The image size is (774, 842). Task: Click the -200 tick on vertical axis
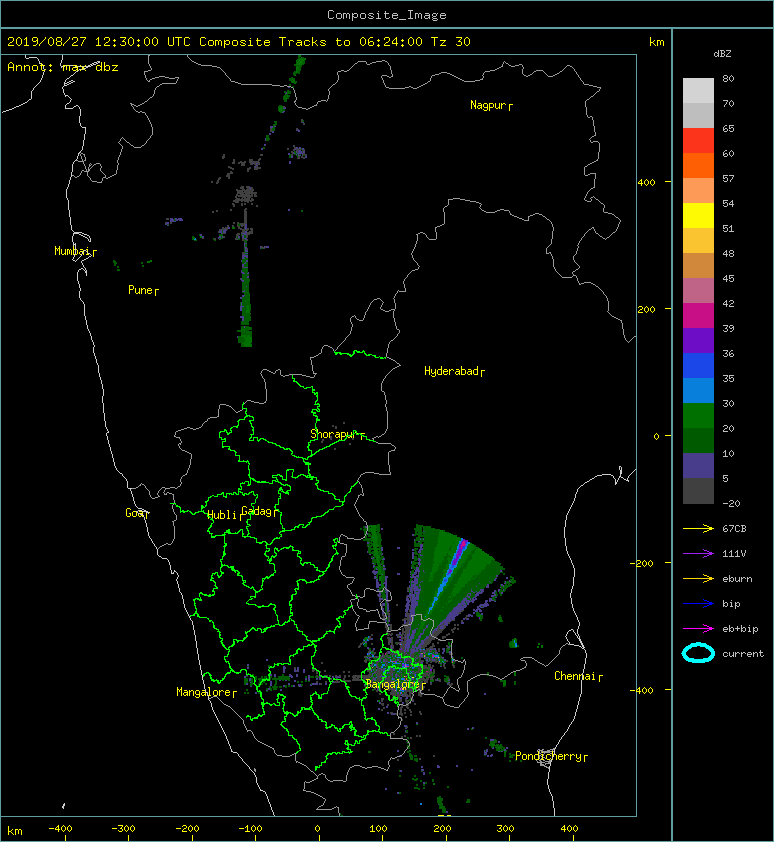pyautogui.click(x=642, y=563)
